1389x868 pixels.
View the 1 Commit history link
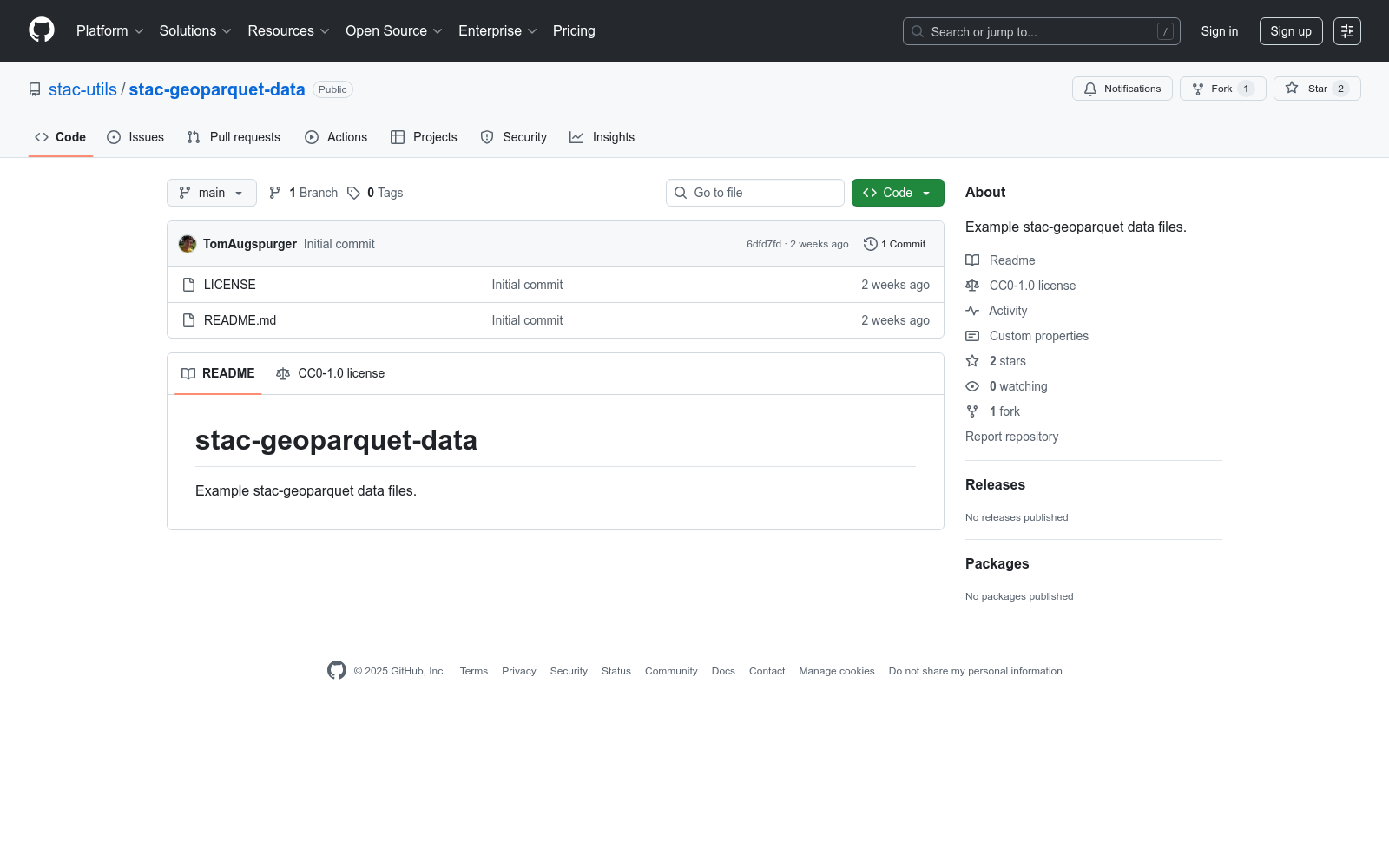point(895,244)
